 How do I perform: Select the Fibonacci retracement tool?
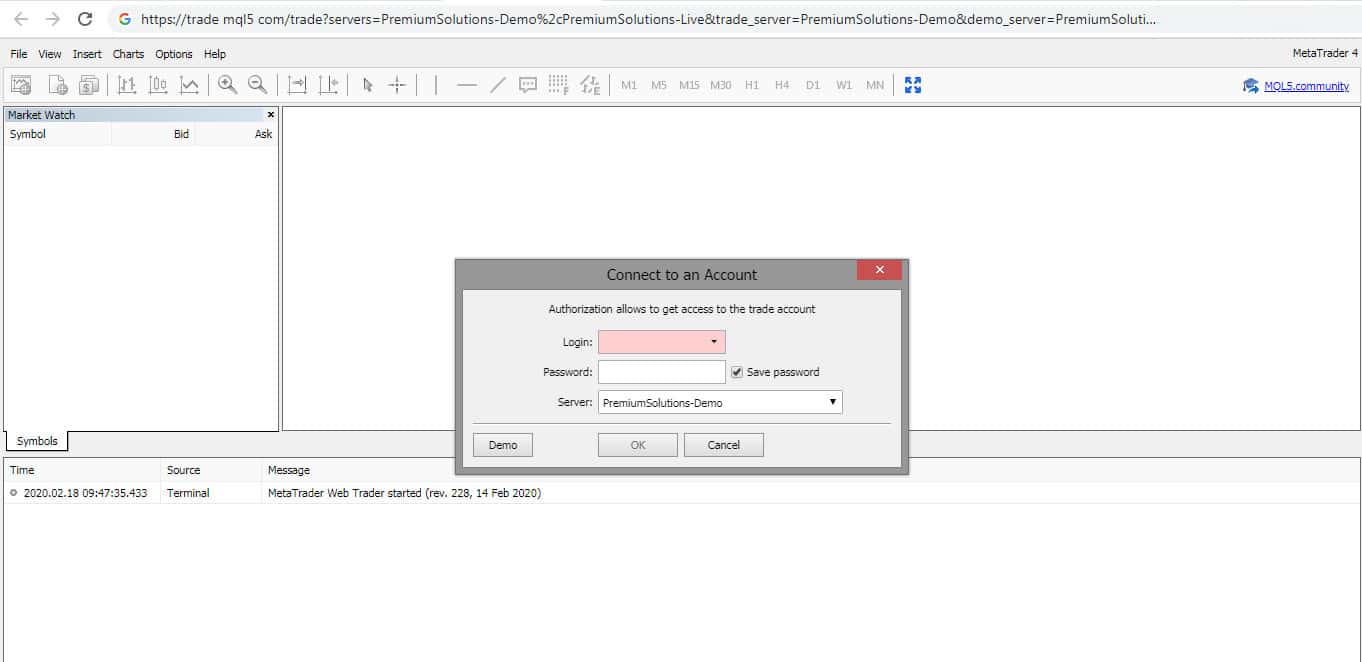pos(559,85)
